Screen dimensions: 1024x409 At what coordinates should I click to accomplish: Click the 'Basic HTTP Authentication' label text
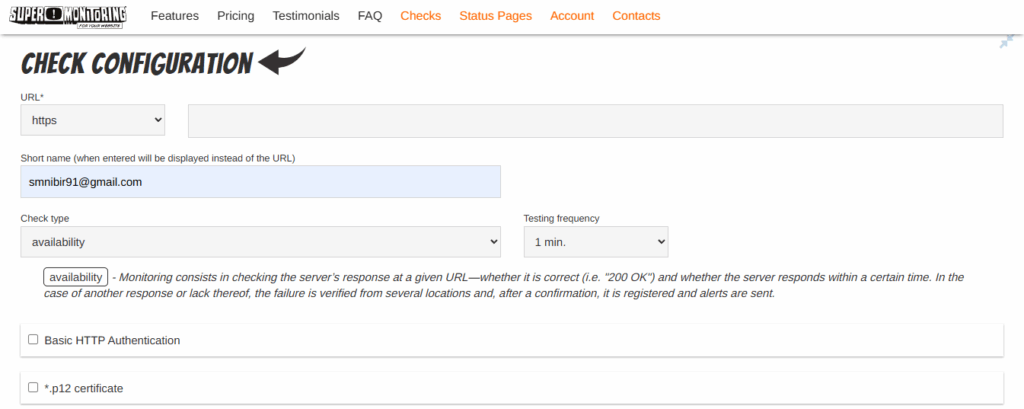112,340
